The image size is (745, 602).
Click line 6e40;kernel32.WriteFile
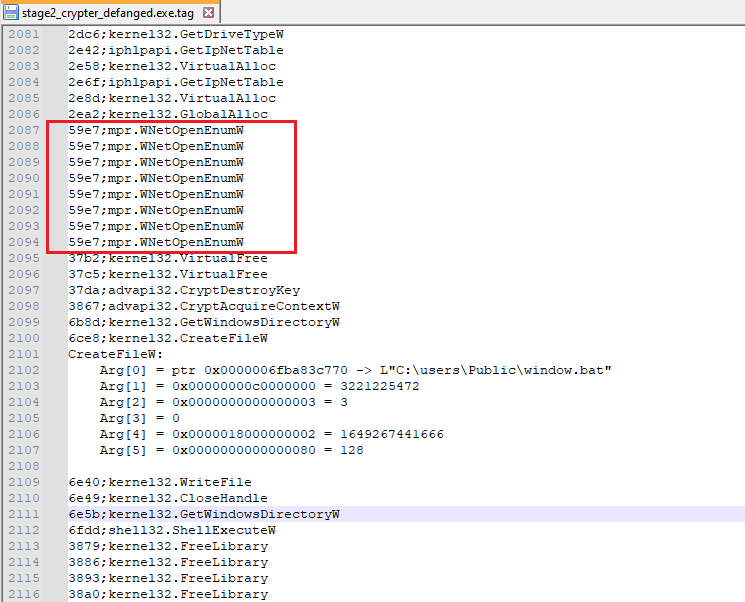tap(160, 482)
